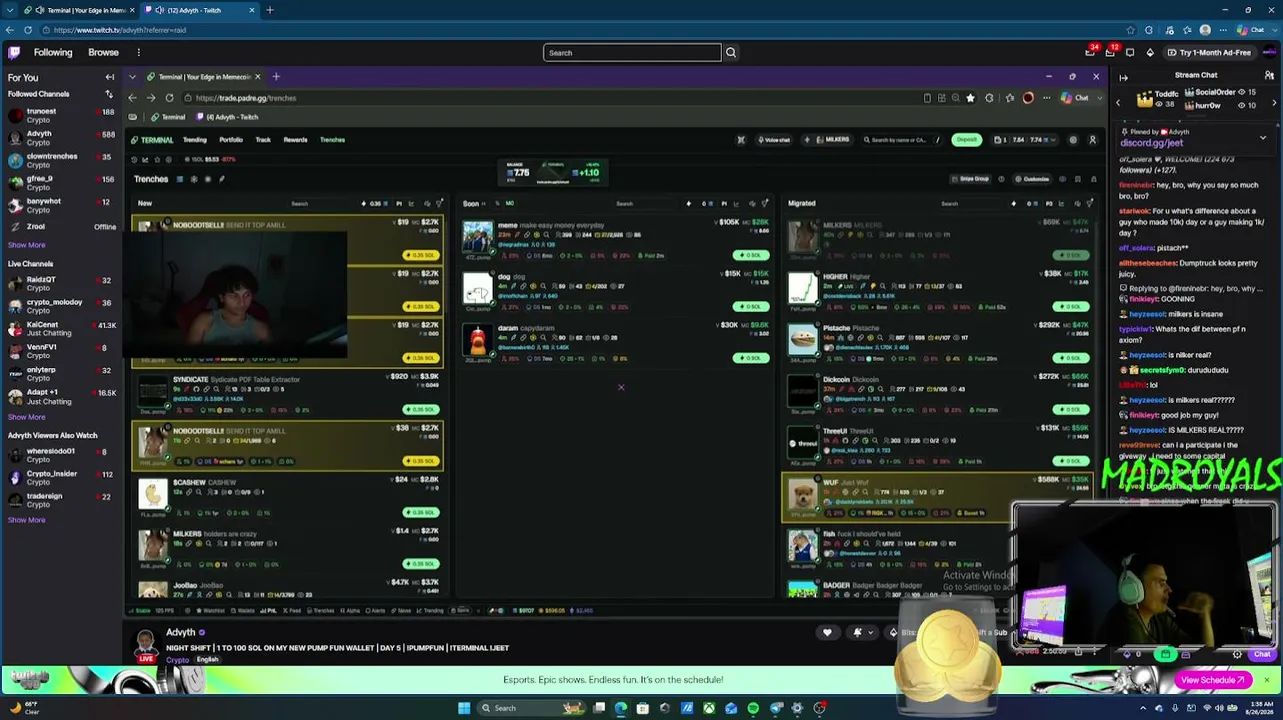Expand Show More under Advyth Viewers Also Watch
Viewport: 1283px width, 720px height.
27,520
